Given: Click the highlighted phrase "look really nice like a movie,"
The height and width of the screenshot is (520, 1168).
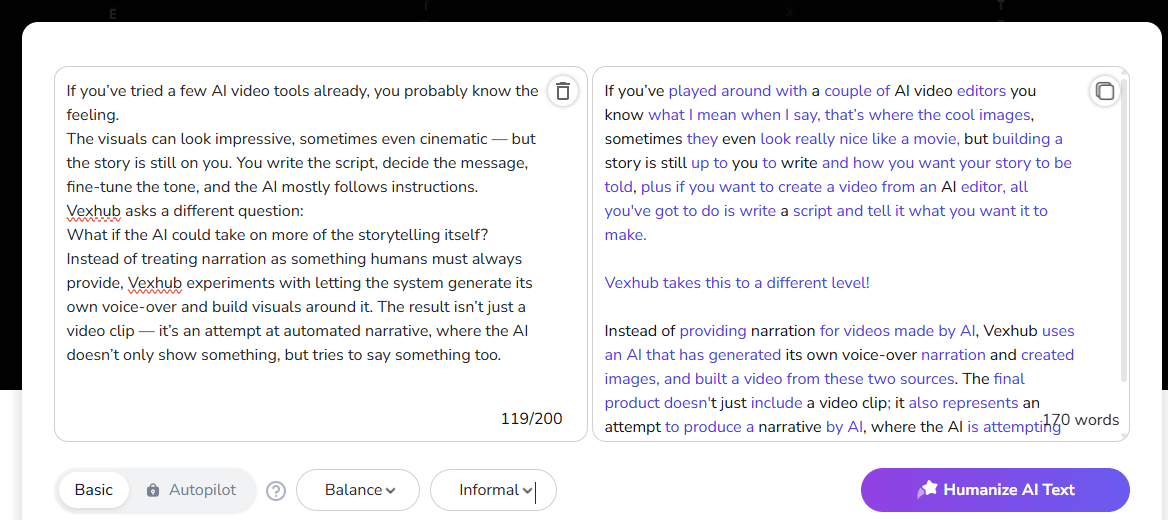Looking at the screenshot, I should pos(859,139).
